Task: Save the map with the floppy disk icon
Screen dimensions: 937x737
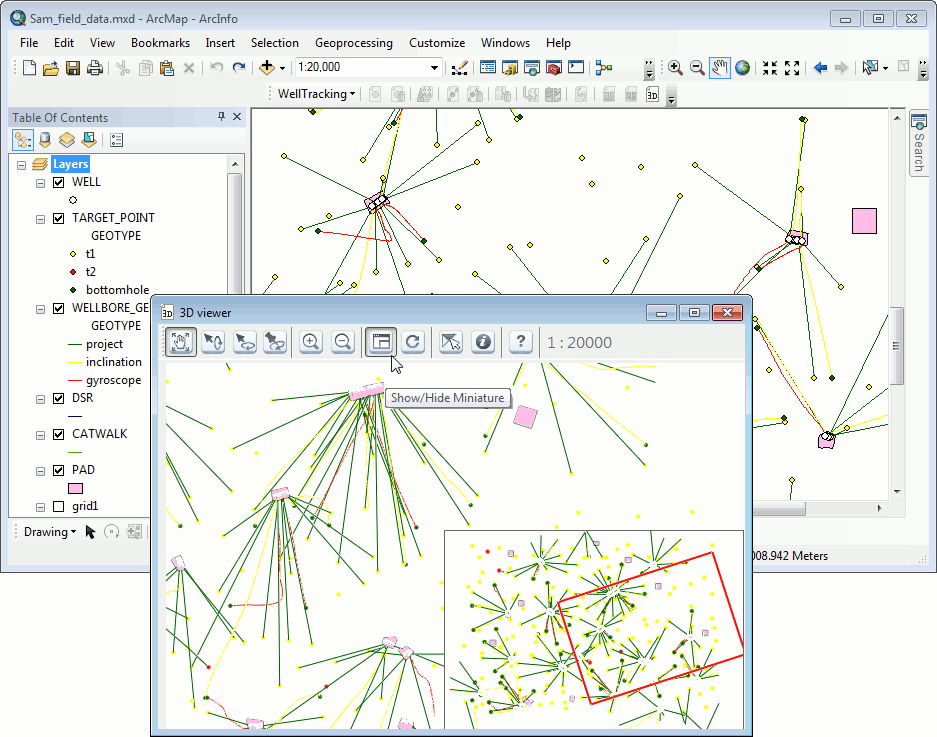Action: coord(73,68)
